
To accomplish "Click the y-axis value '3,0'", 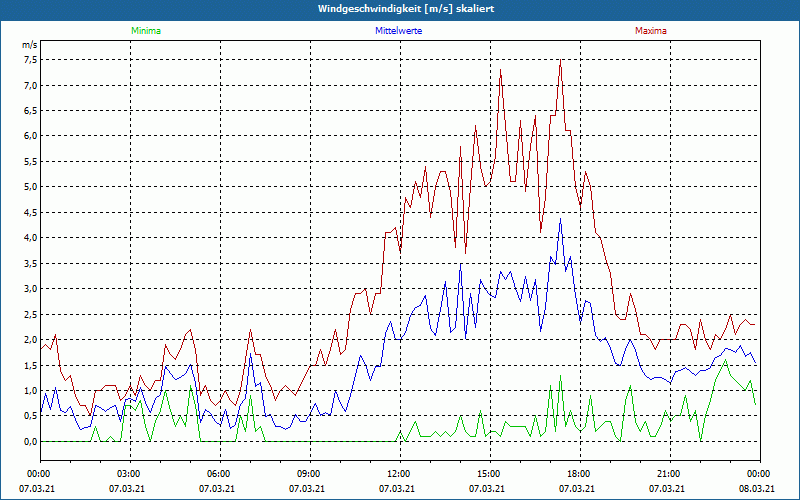I will 30,289.
